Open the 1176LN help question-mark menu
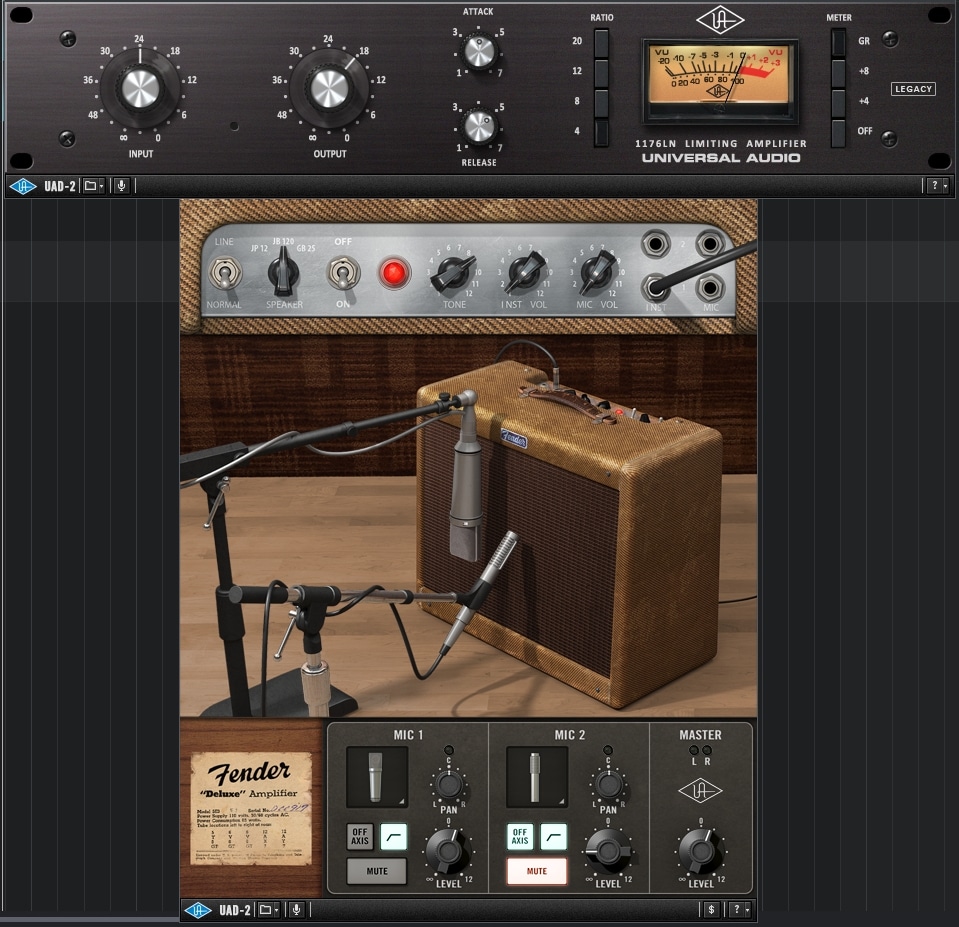959x927 pixels. [x=938, y=186]
